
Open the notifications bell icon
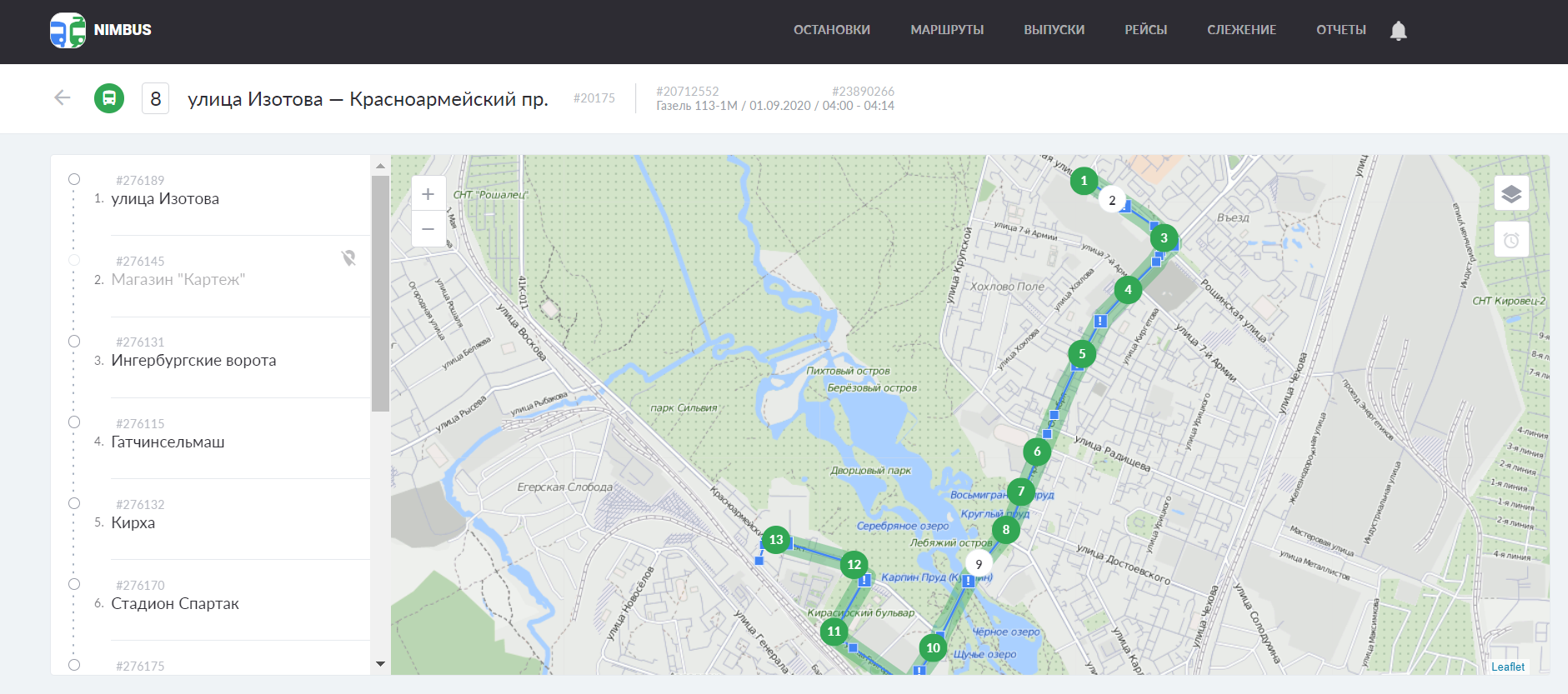point(1398,31)
